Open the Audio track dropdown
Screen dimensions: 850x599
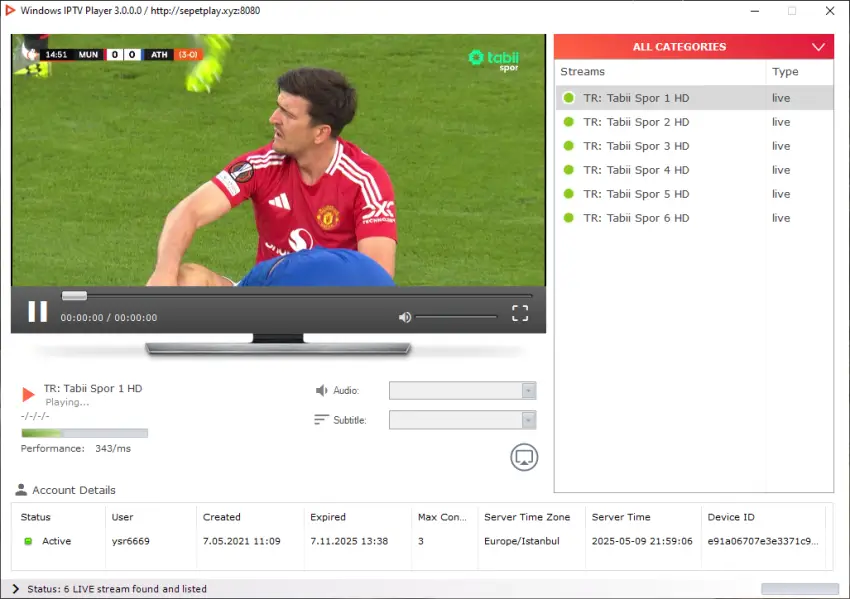point(462,390)
